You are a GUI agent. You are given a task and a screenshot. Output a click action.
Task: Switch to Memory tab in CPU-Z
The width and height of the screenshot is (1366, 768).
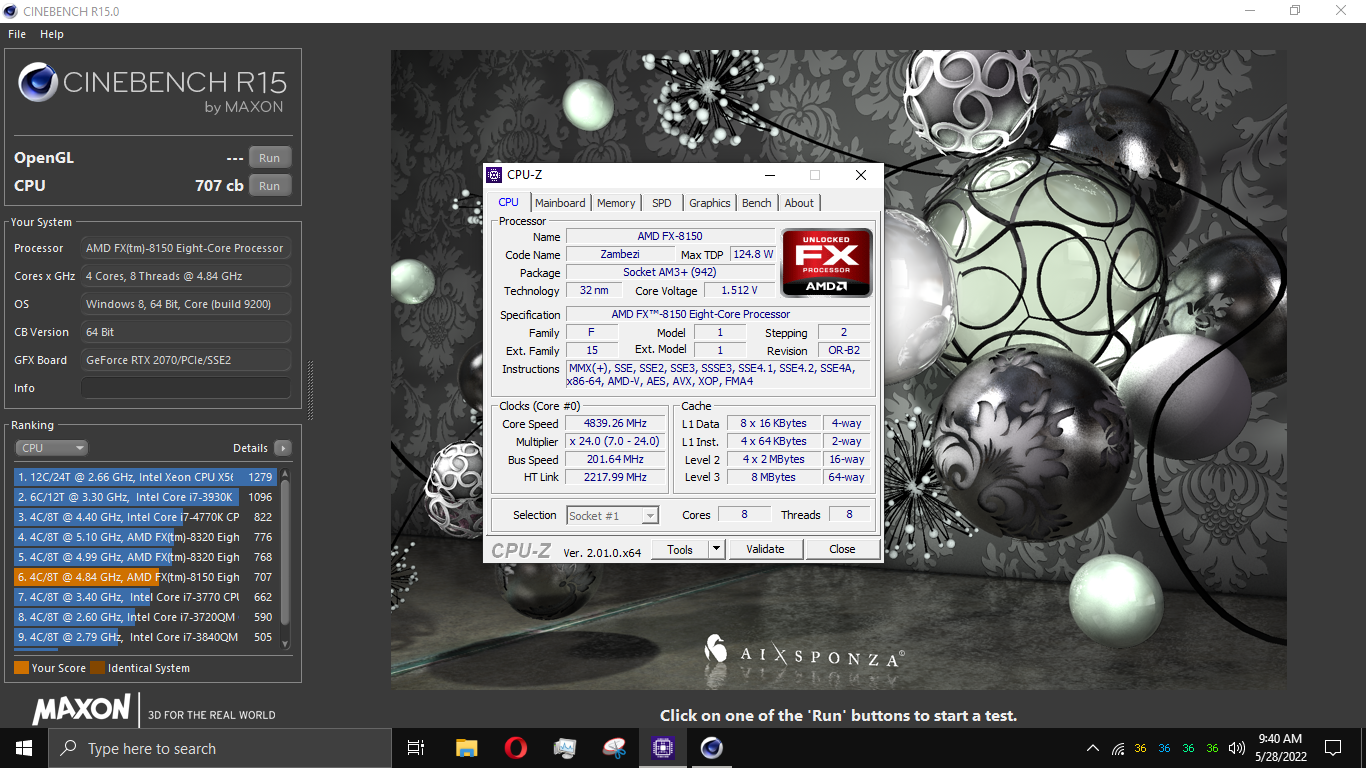616,203
